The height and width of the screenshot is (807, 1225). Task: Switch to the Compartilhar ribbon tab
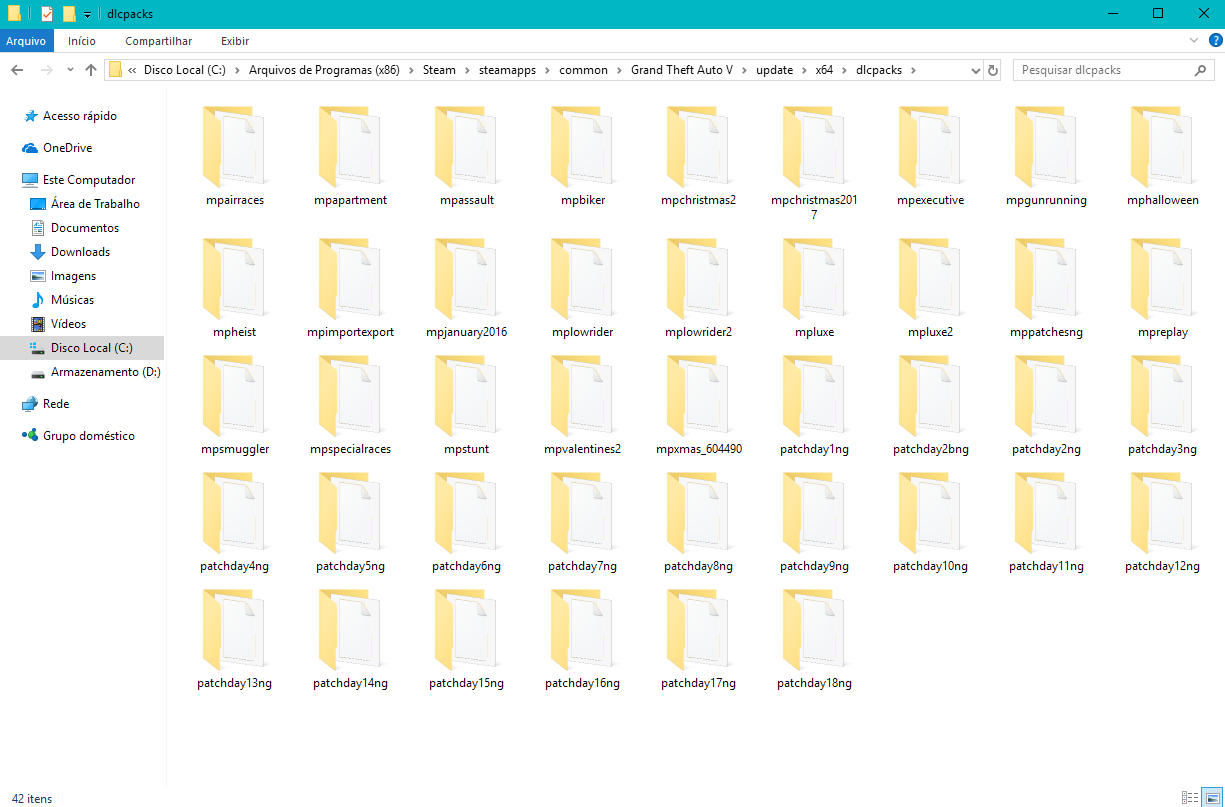pos(158,41)
